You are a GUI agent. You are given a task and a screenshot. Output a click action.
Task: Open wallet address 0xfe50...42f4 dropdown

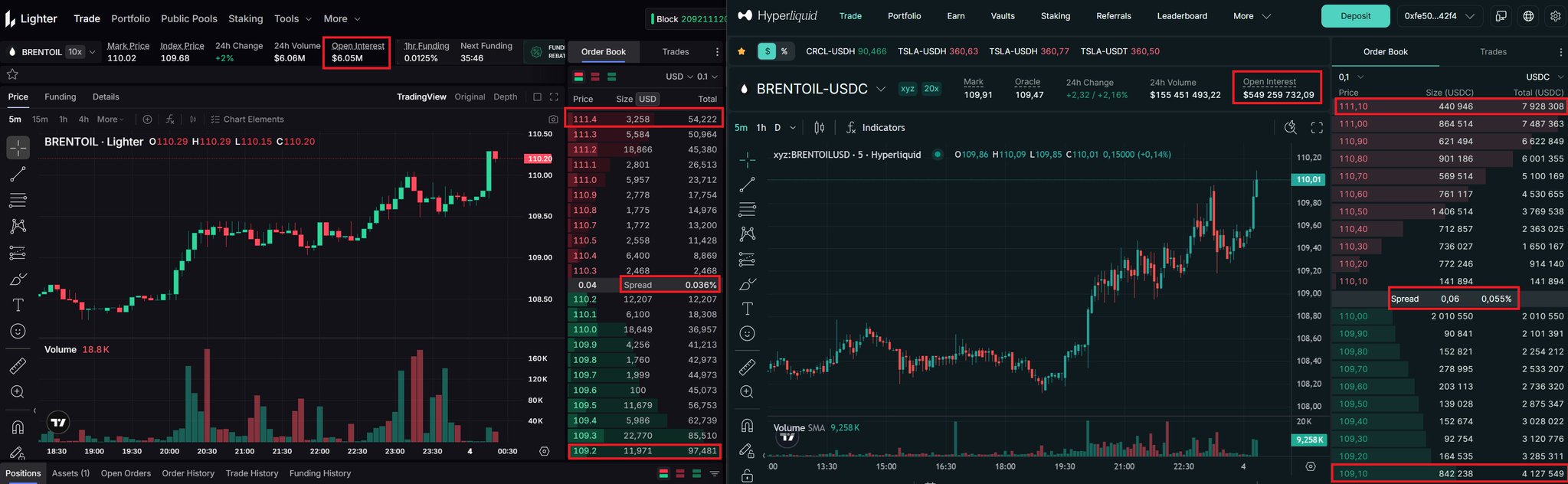tap(1440, 16)
